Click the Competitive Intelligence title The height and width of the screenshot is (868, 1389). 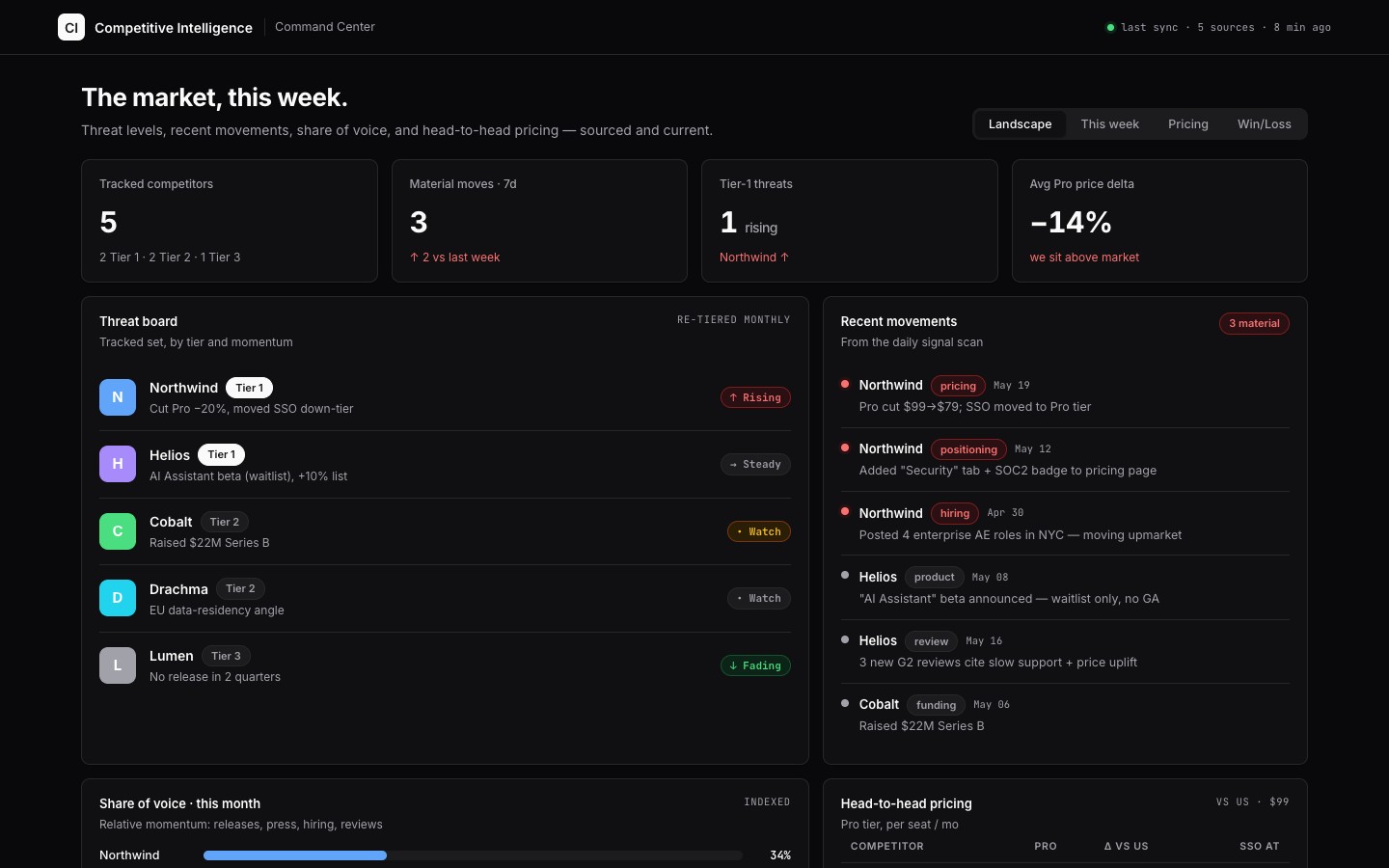tap(174, 28)
